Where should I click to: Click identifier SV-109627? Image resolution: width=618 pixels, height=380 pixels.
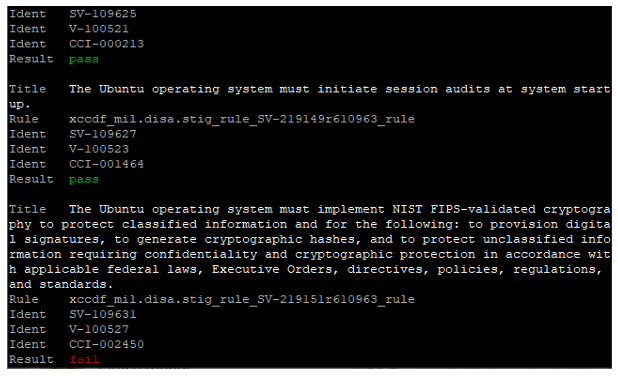tap(102, 134)
